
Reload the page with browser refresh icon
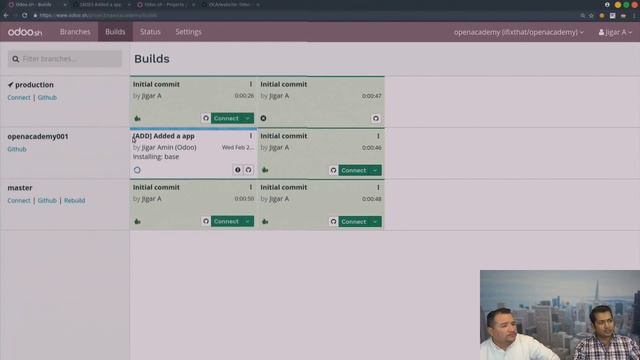point(25,15)
